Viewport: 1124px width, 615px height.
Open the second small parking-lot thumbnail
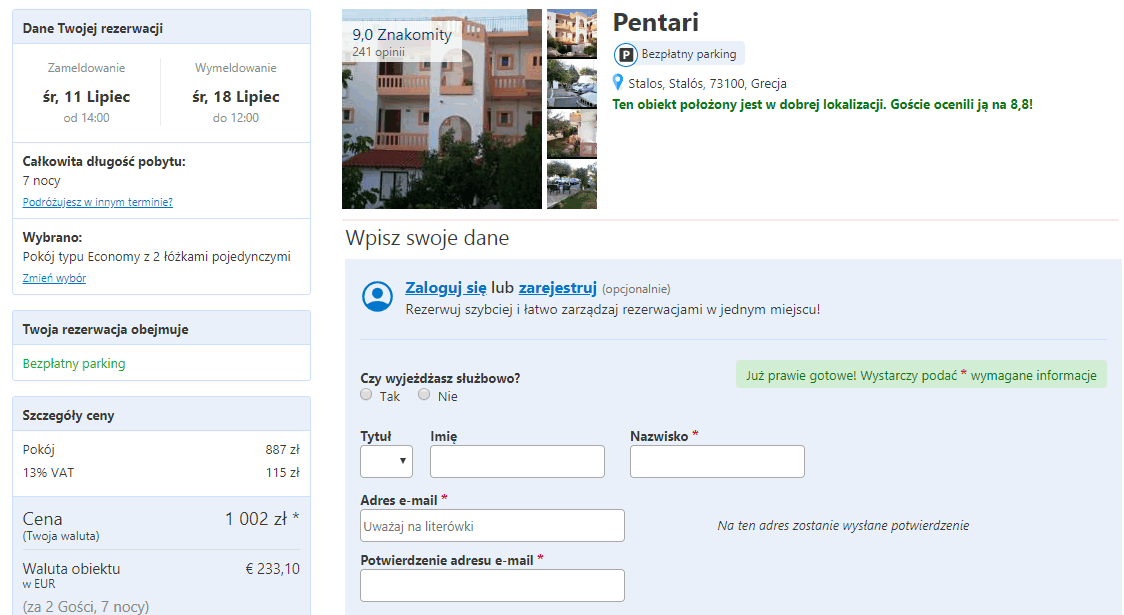(x=571, y=84)
